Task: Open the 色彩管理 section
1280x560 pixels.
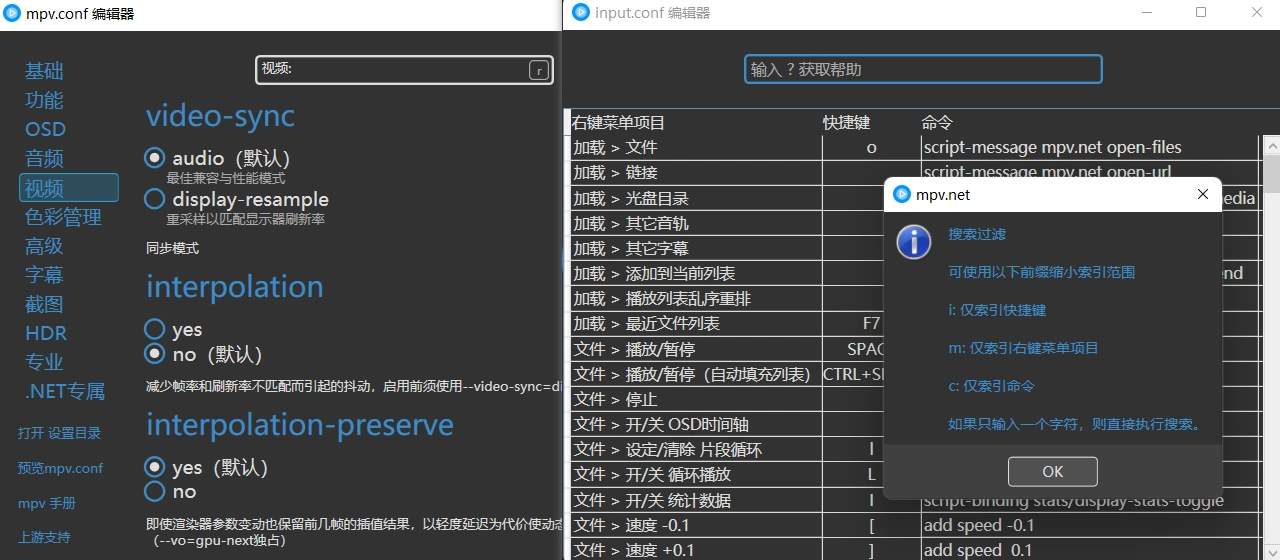Action: pos(63,216)
